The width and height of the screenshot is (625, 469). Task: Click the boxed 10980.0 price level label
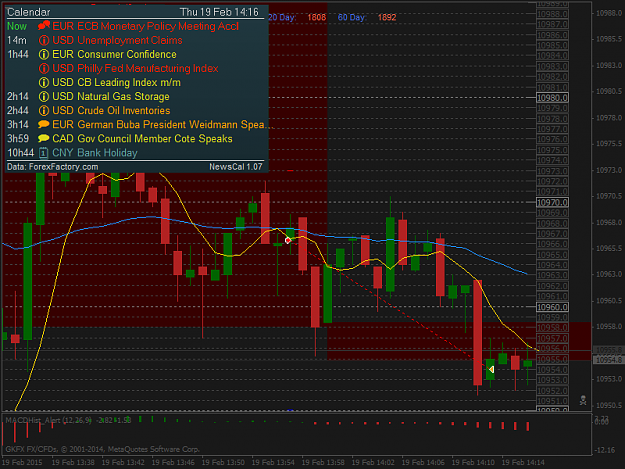[552, 98]
